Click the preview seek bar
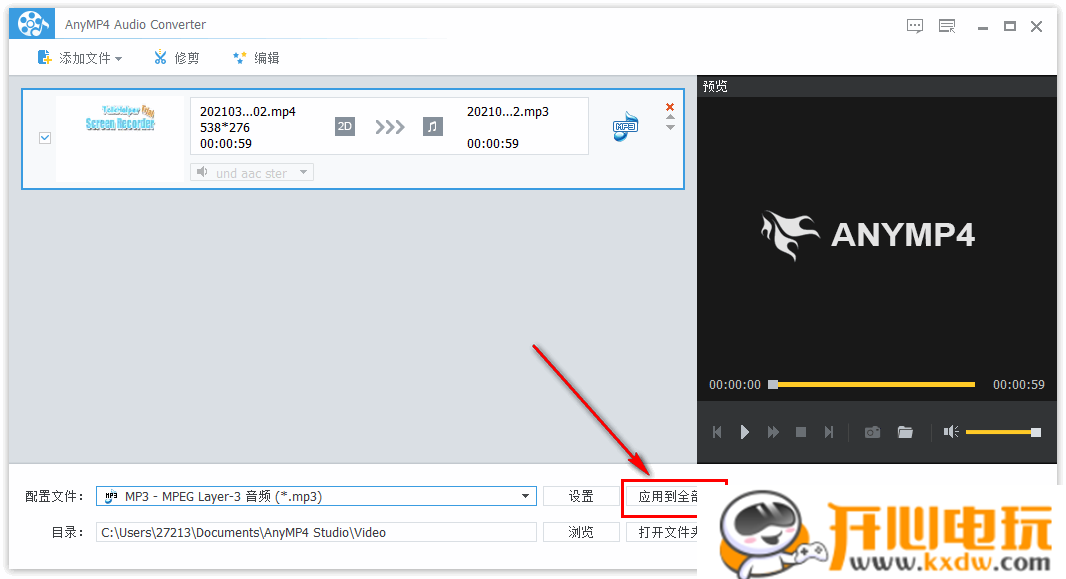 873,385
